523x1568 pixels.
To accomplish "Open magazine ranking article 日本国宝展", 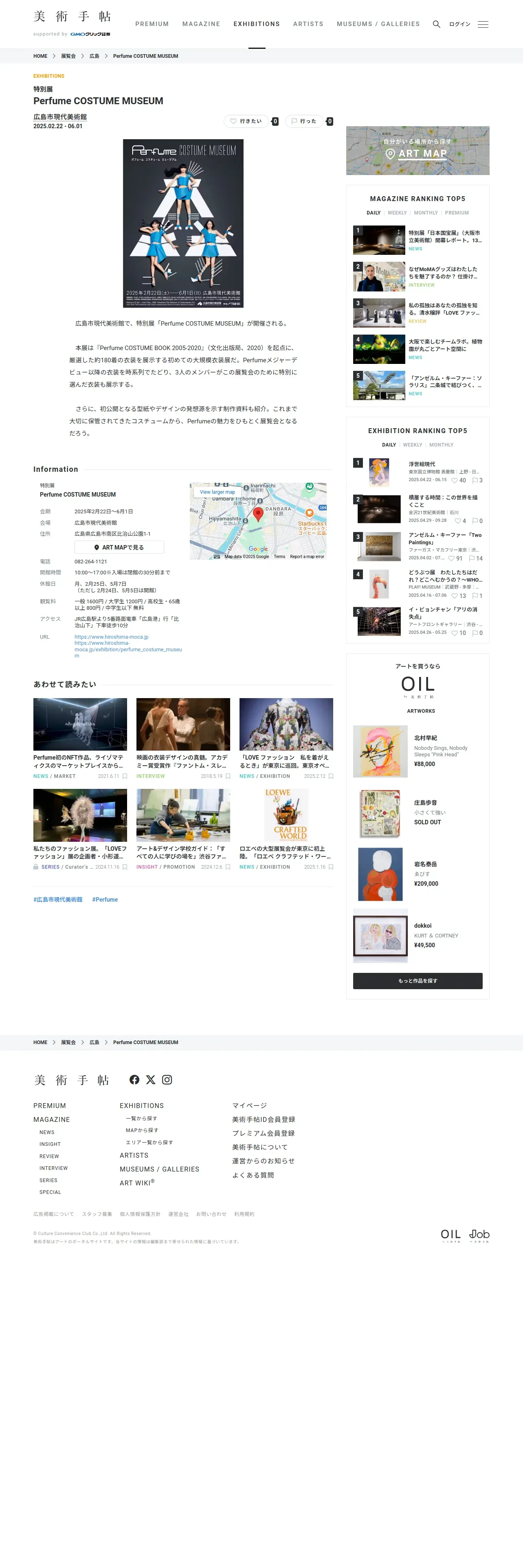I will (418, 240).
